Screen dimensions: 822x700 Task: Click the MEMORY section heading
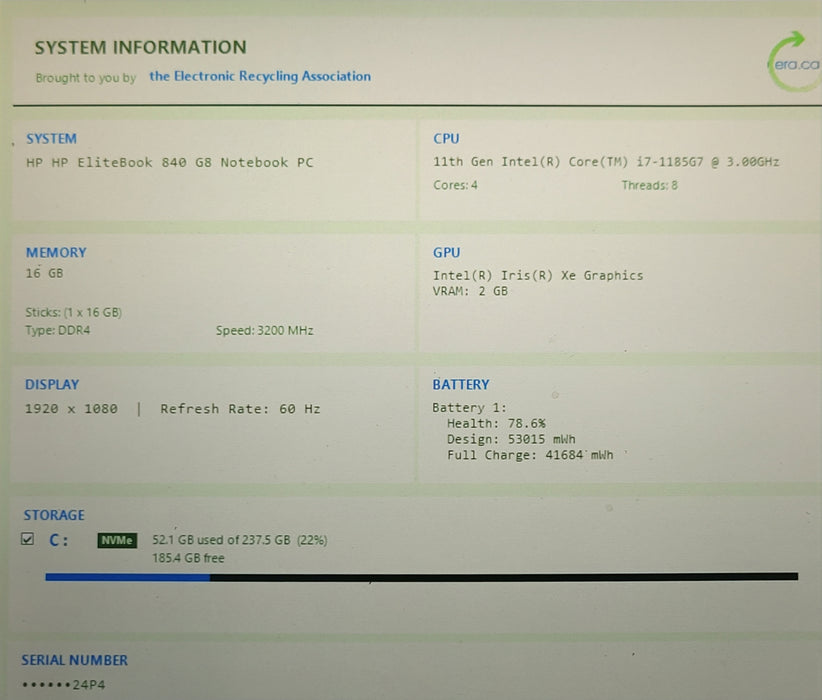point(56,253)
